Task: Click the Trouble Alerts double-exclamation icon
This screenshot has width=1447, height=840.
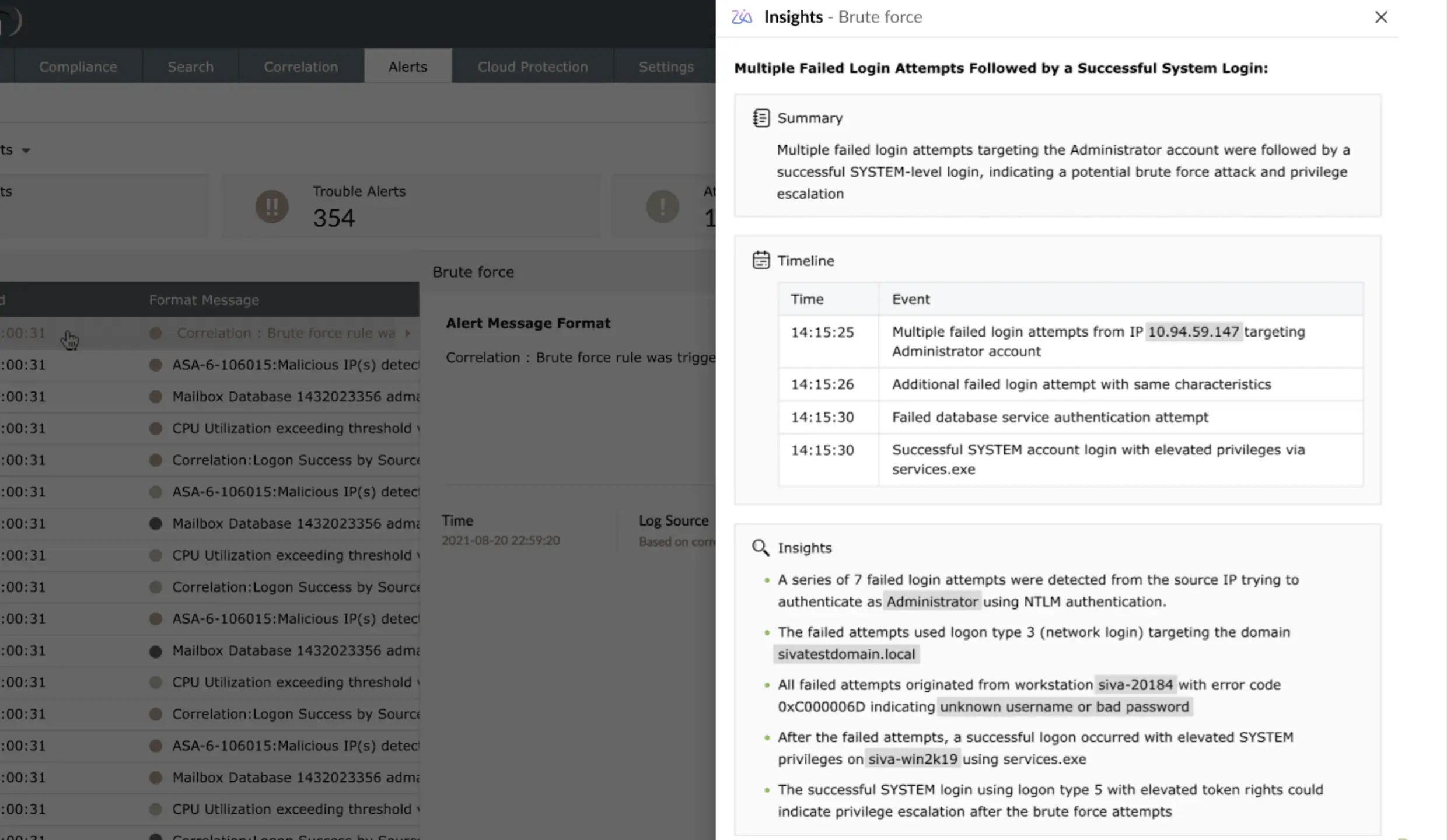Action: [272, 206]
